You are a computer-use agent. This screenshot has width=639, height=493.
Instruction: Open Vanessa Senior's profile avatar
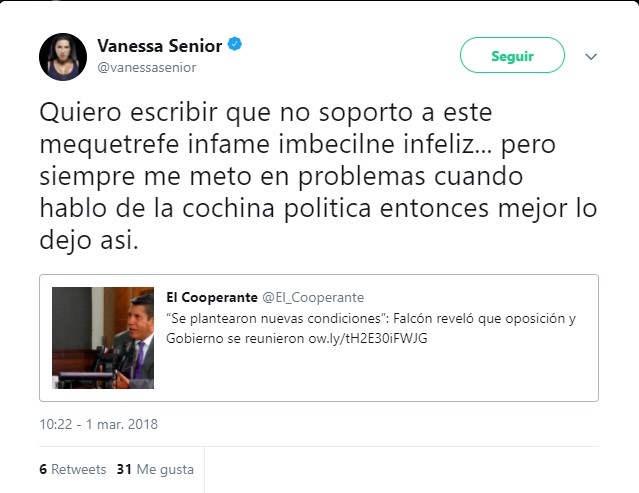(63, 56)
